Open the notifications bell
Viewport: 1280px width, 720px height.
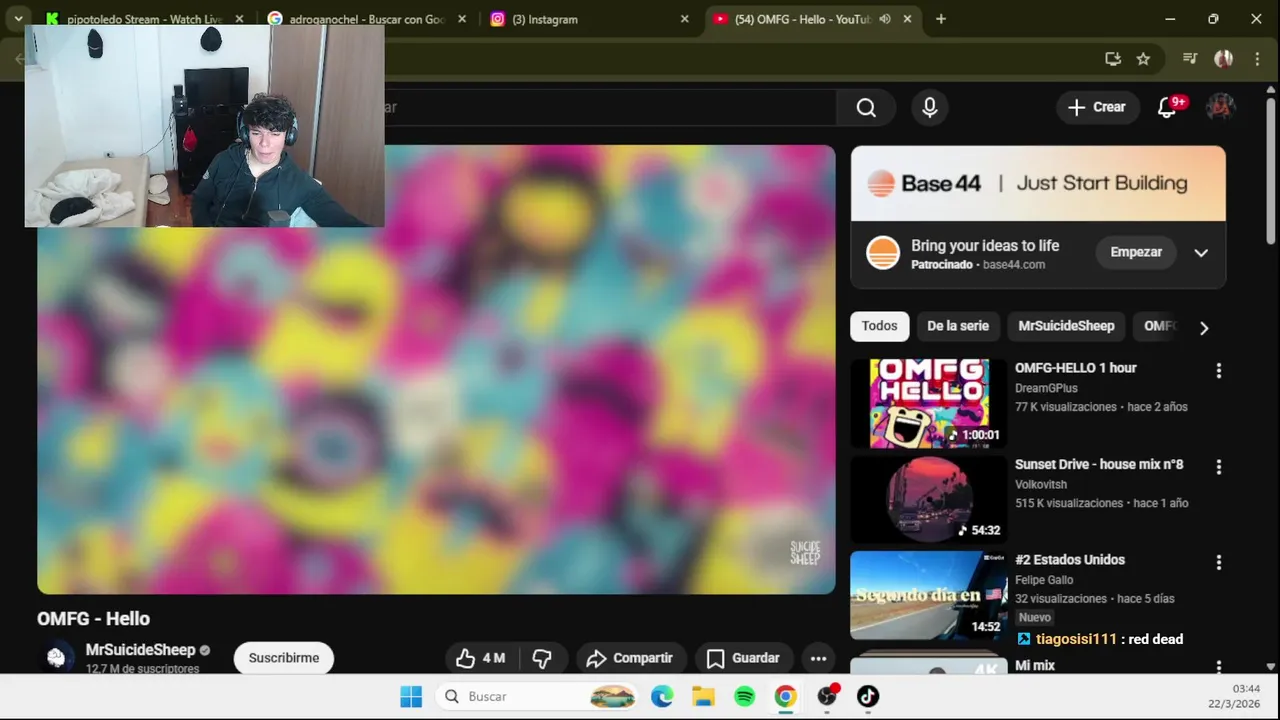click(x=1167, y=108)
